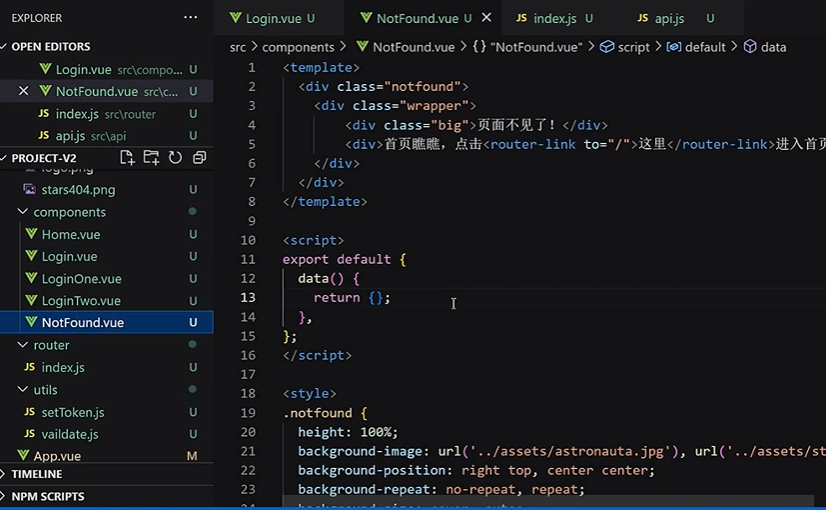Collapse all folders in explorer
The width and height of the screenshot is (826, 510).
(x=199, y=158)
